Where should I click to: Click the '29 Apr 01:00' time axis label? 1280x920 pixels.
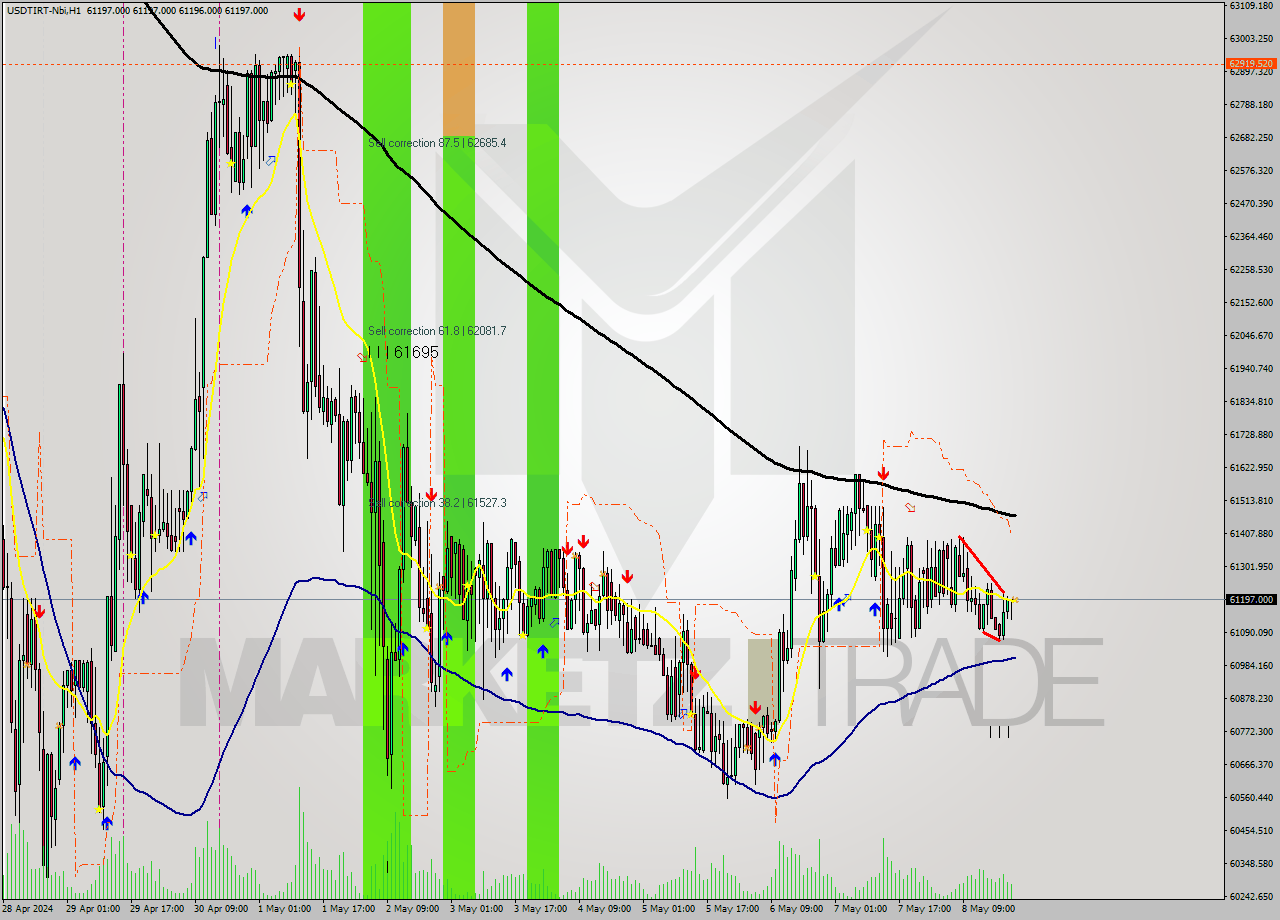click(92, 909)
